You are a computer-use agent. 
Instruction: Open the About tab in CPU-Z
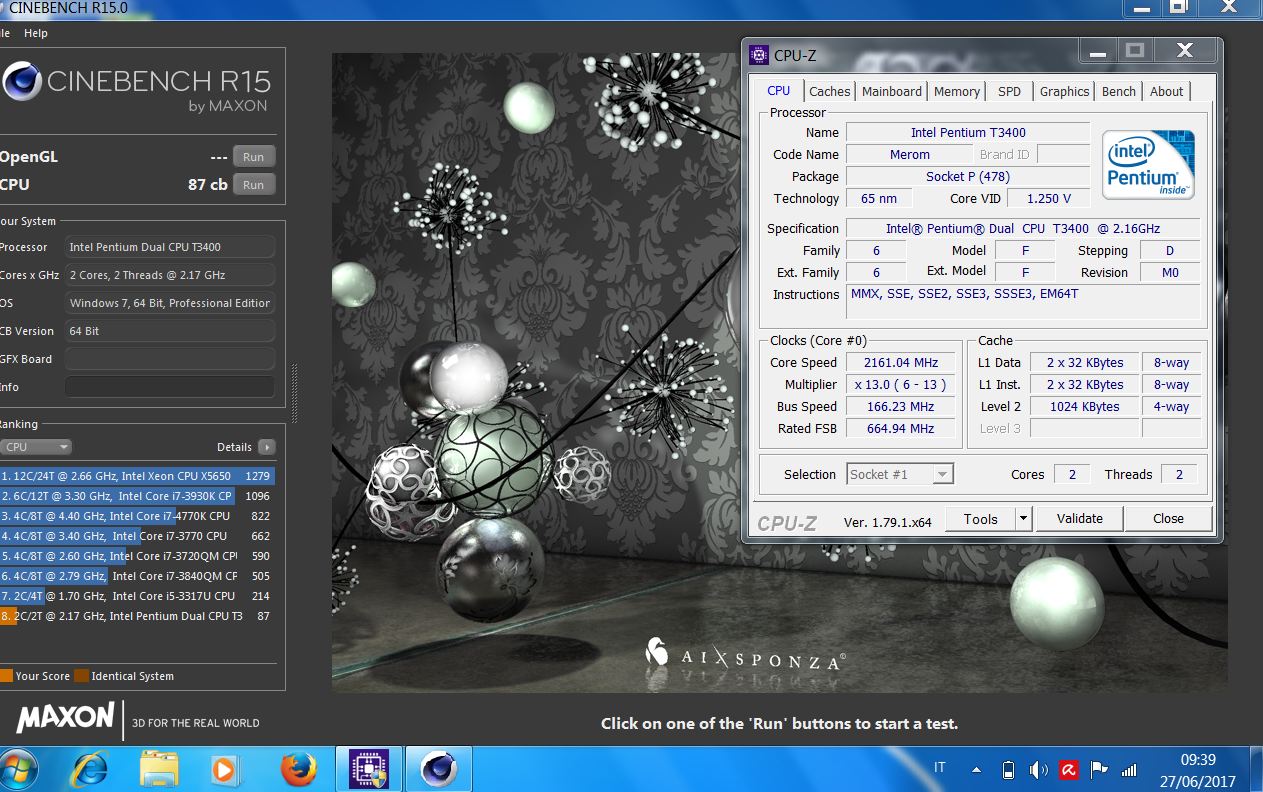[1166, 91]
